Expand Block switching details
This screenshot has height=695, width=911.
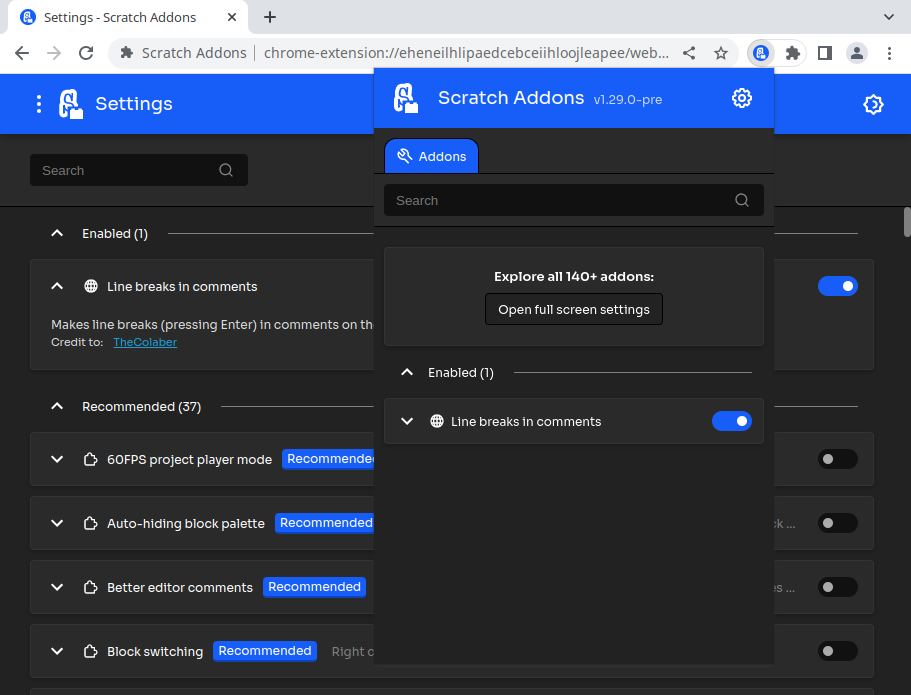pos(57,651)
